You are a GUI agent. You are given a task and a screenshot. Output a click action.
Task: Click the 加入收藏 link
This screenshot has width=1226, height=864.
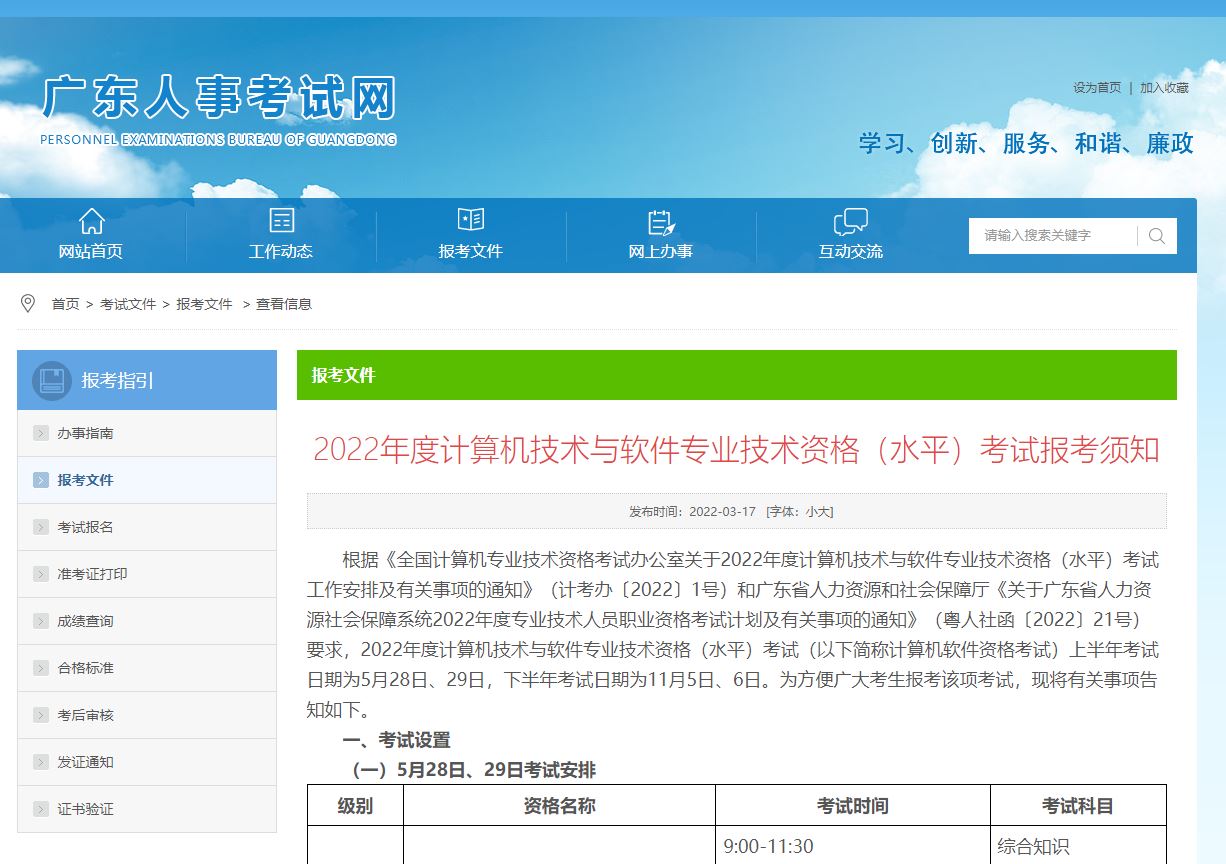[x=1164, y=88]
